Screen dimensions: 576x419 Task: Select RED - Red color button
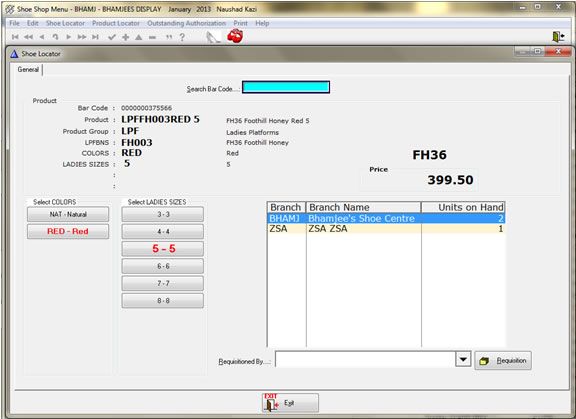click(68, 231)
